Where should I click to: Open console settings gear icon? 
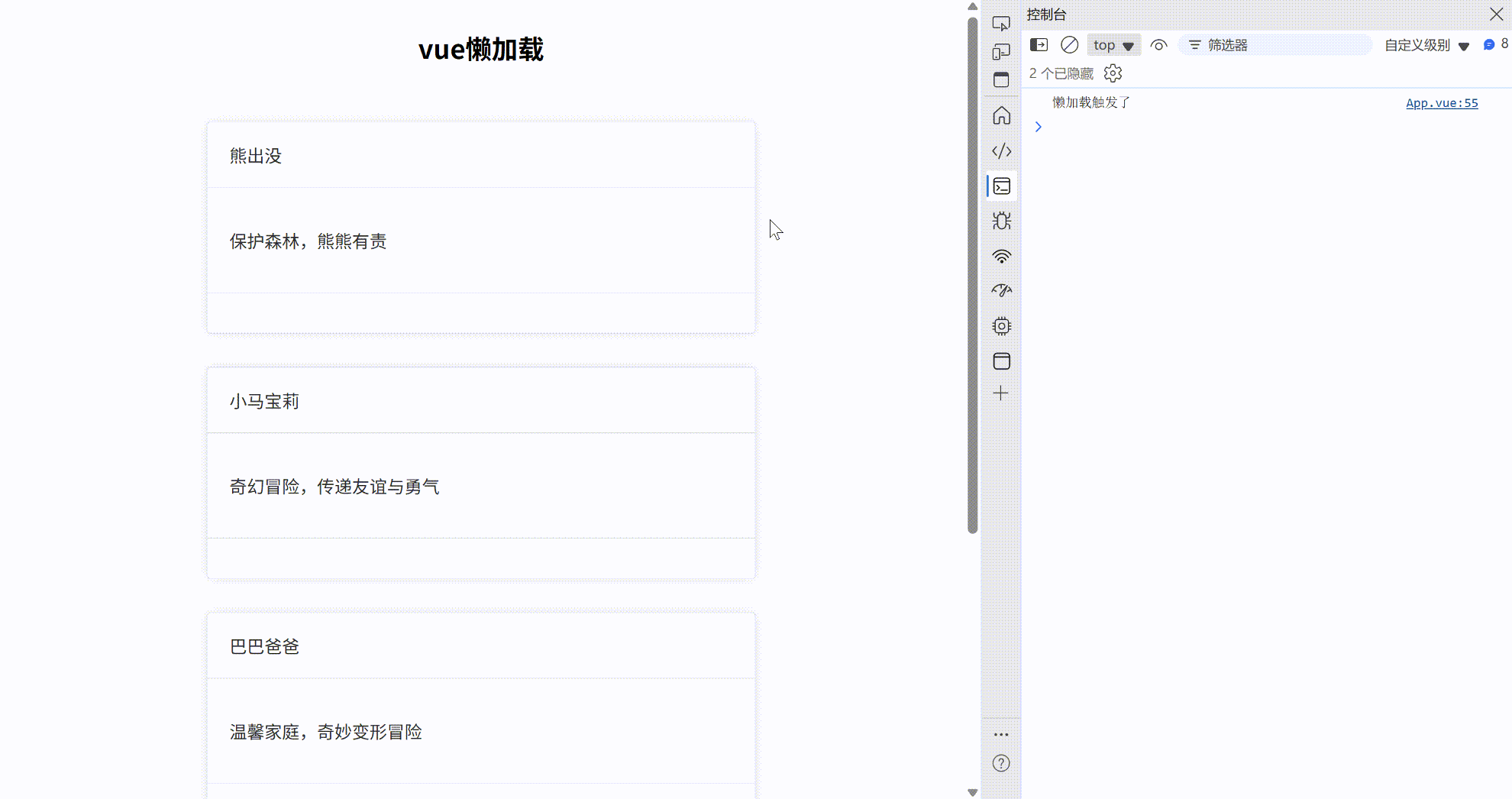pos(1113,73)
